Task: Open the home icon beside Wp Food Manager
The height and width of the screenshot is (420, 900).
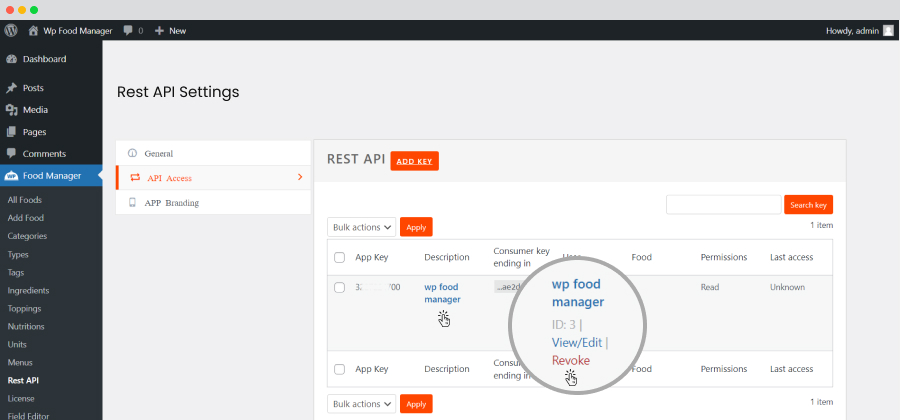Action: (34, 30)
